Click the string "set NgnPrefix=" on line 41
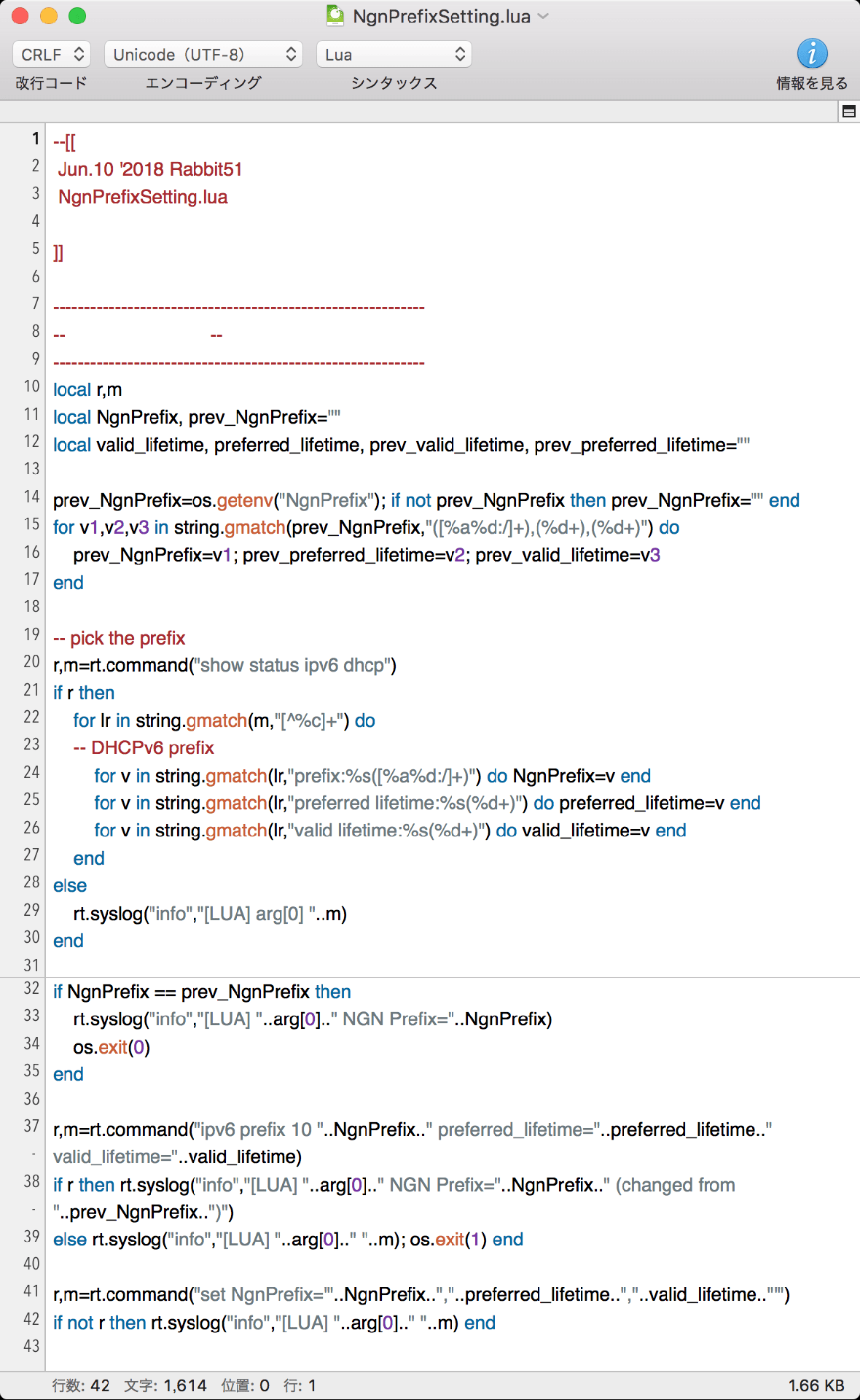 point(265,1294)
